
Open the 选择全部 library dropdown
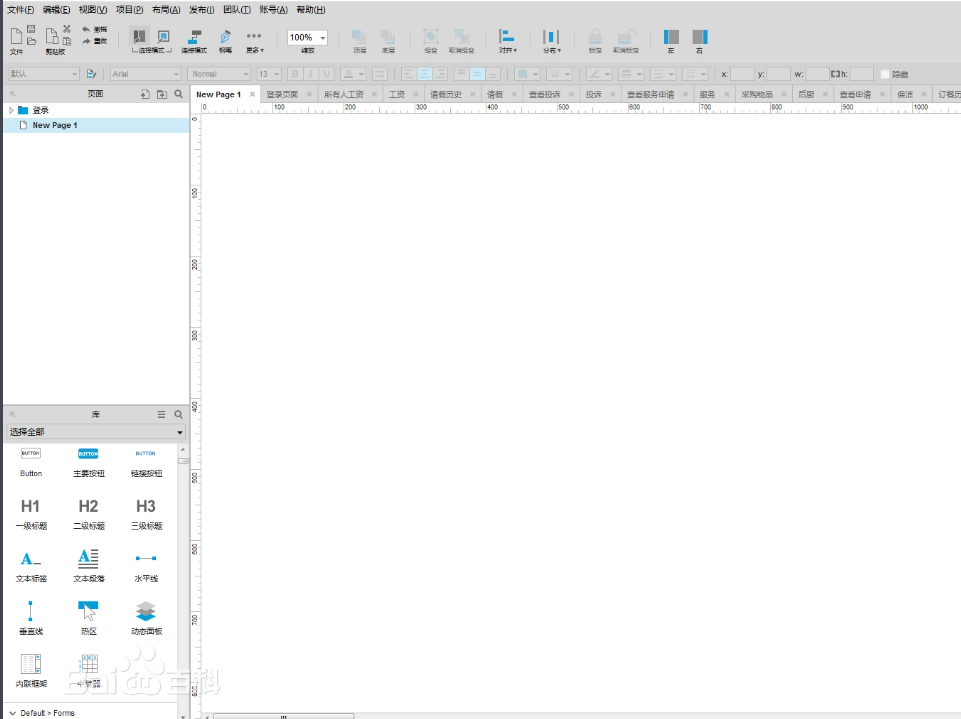click(x=96, y=432)
